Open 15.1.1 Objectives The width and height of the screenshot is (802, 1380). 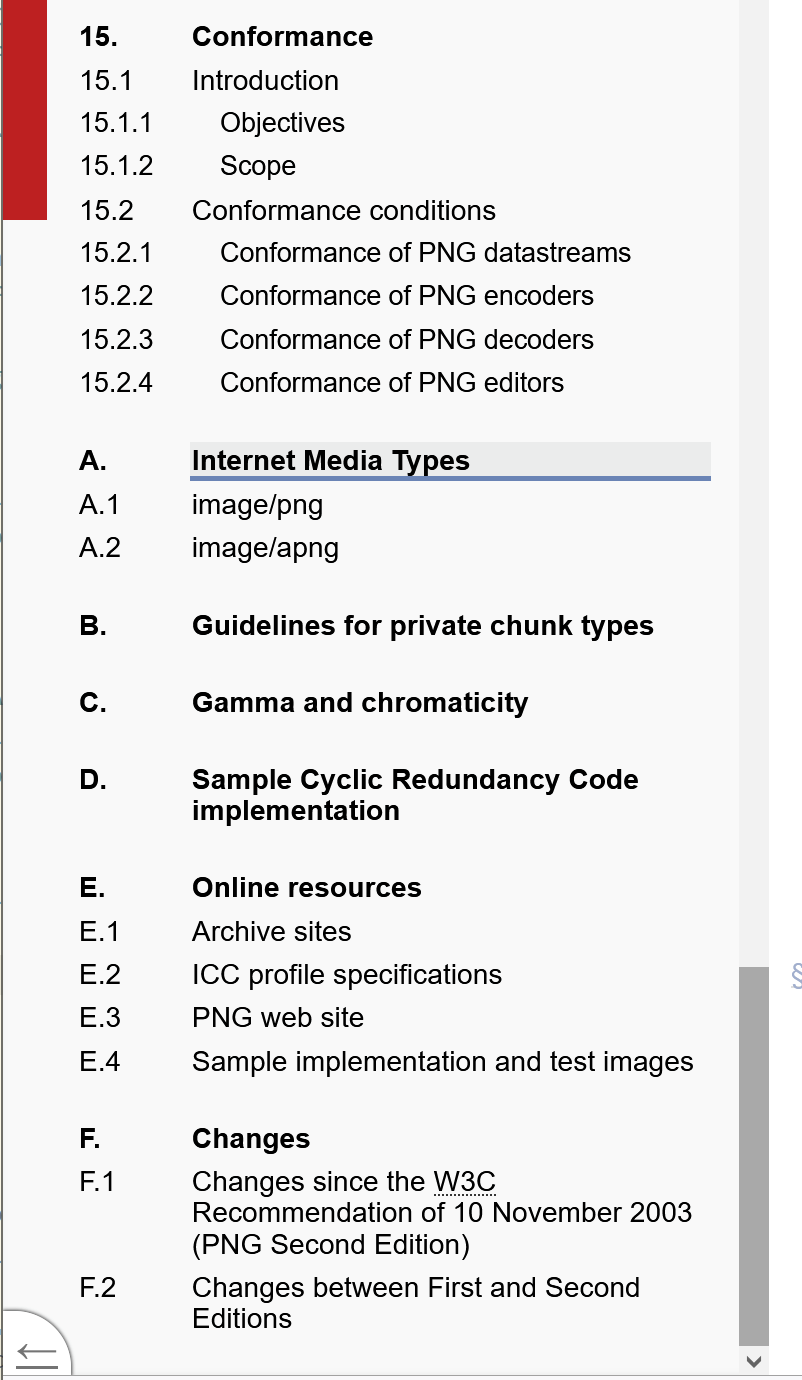click(282, 122)
